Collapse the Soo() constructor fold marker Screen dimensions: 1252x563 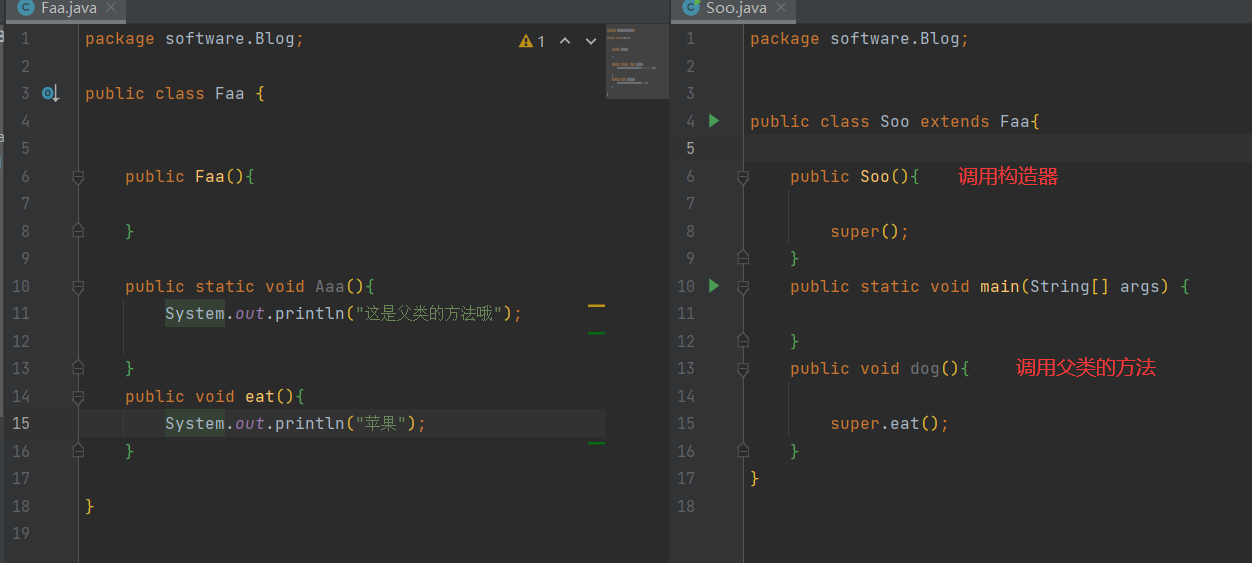[x=743, y=177]
